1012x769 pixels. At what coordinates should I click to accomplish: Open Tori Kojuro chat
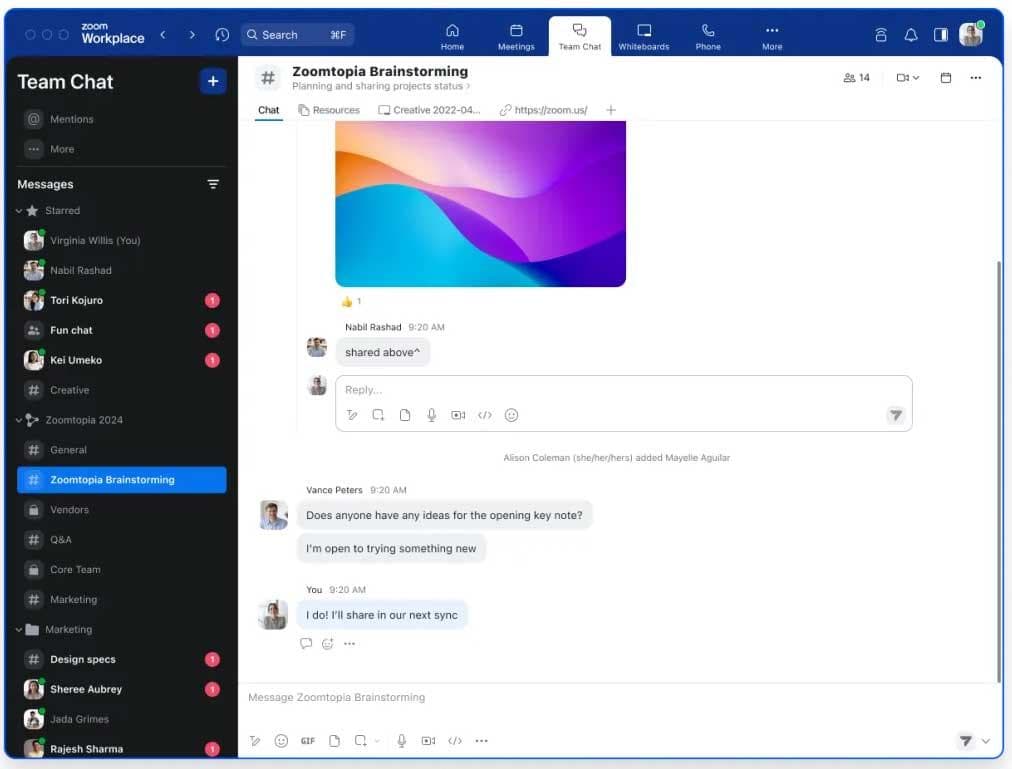pyautogui.click(x=121, y=300)
